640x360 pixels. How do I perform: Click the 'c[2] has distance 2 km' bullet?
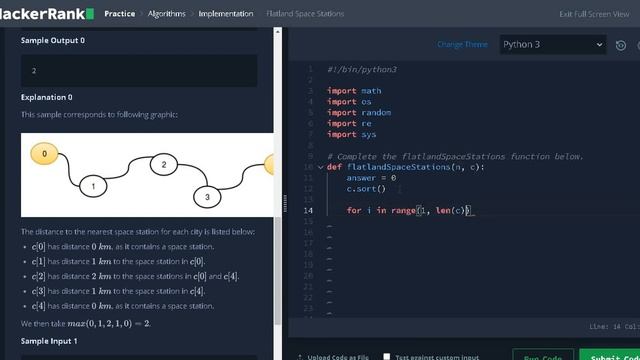click(x=136, y=276)
